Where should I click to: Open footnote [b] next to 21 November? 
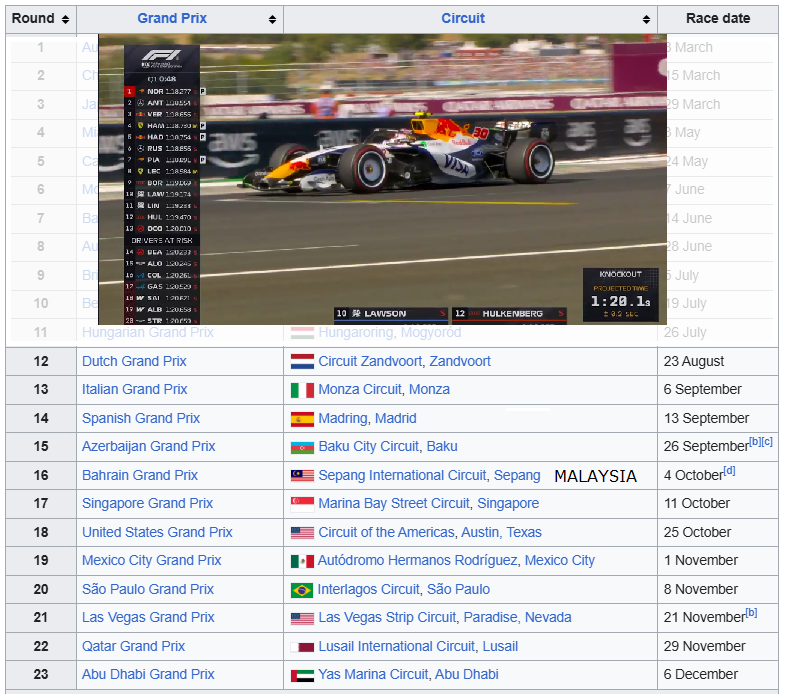point(751,613)
